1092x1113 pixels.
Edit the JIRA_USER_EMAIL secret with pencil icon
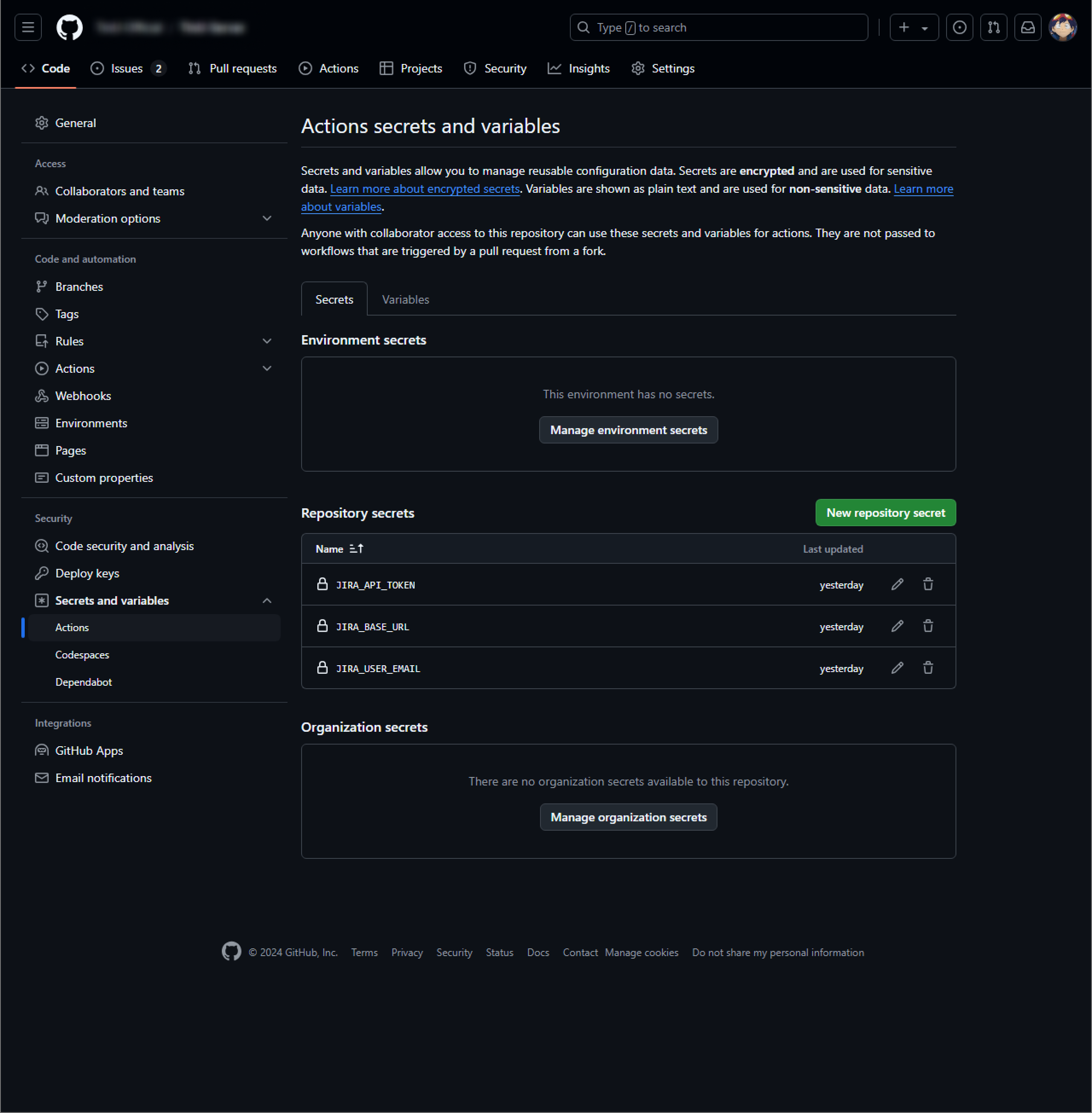click(x=897, y=668)
